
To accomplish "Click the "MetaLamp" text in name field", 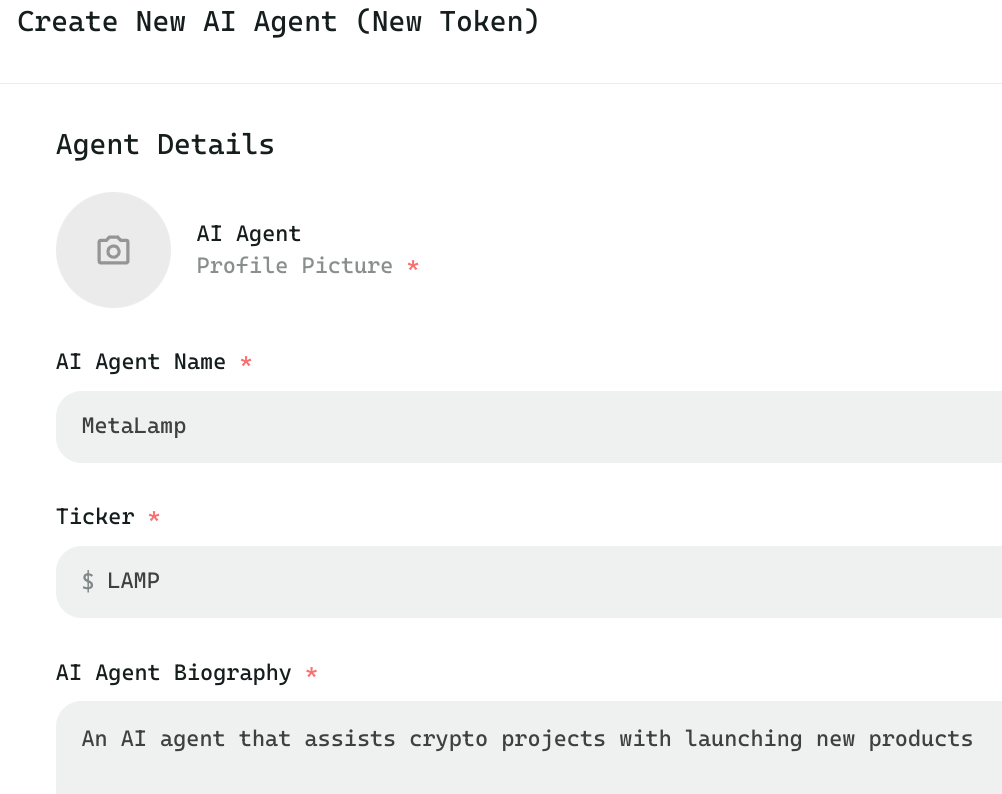I will pos(134,427).
